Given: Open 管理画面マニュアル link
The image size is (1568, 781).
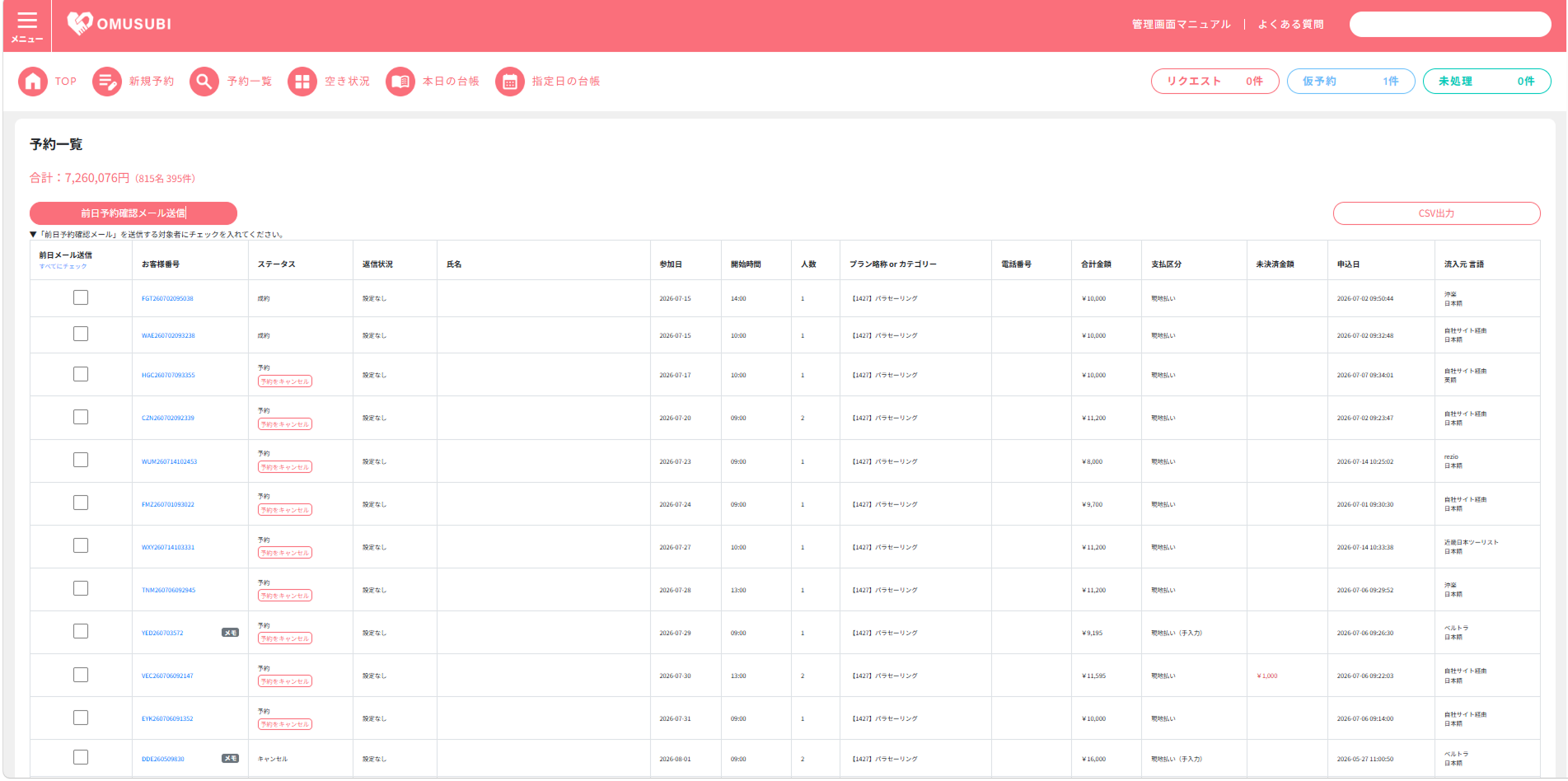Looking at the screenshot, I should point(1181,25).
